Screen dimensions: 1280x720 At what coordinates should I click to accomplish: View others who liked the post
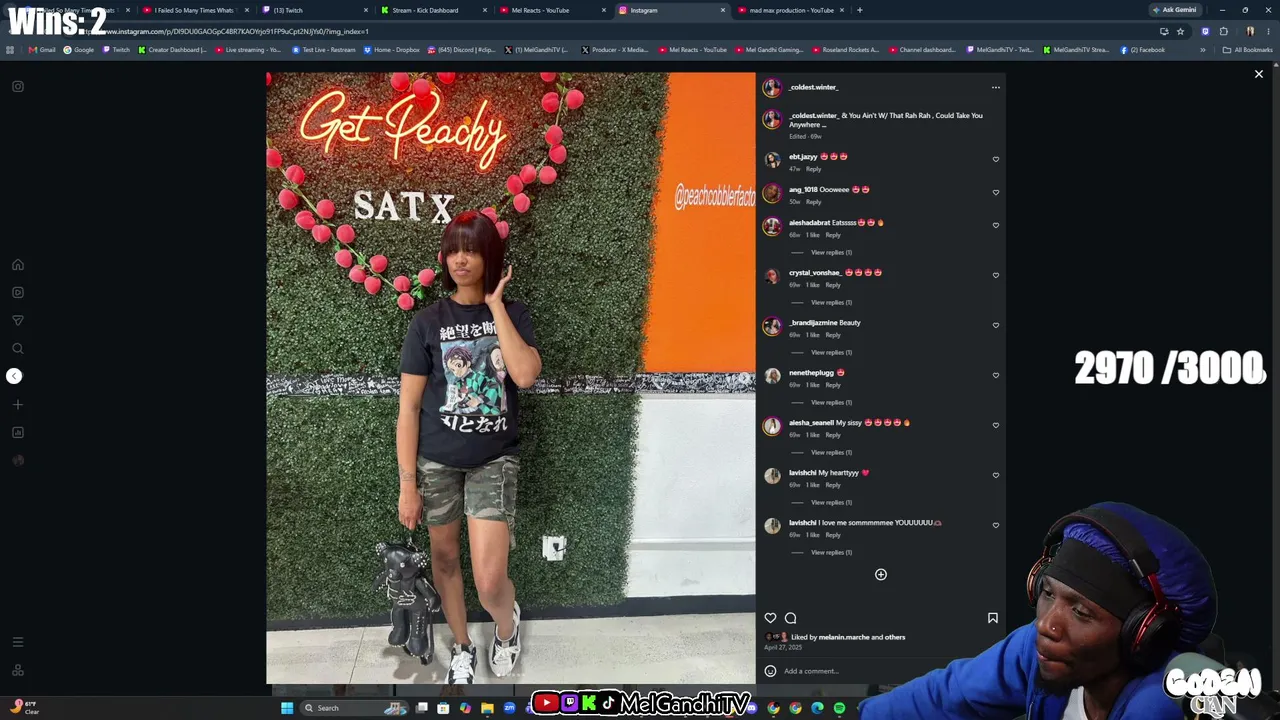click(894, 637)
